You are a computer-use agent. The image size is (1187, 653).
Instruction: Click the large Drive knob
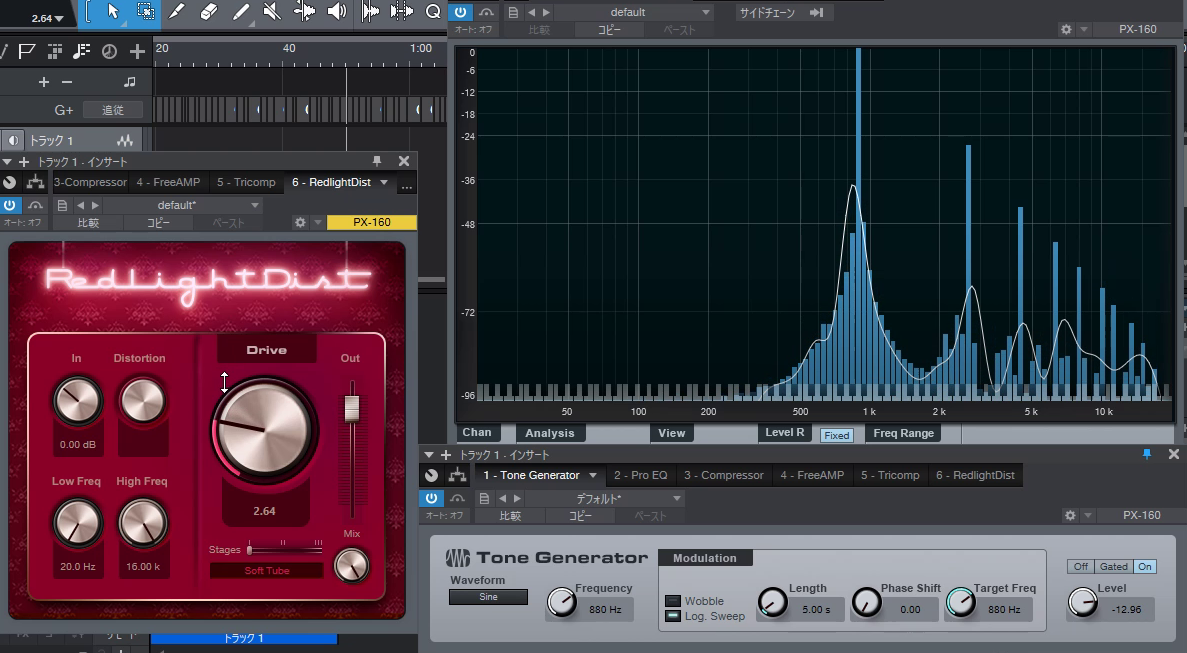click(x=264, y=430)
